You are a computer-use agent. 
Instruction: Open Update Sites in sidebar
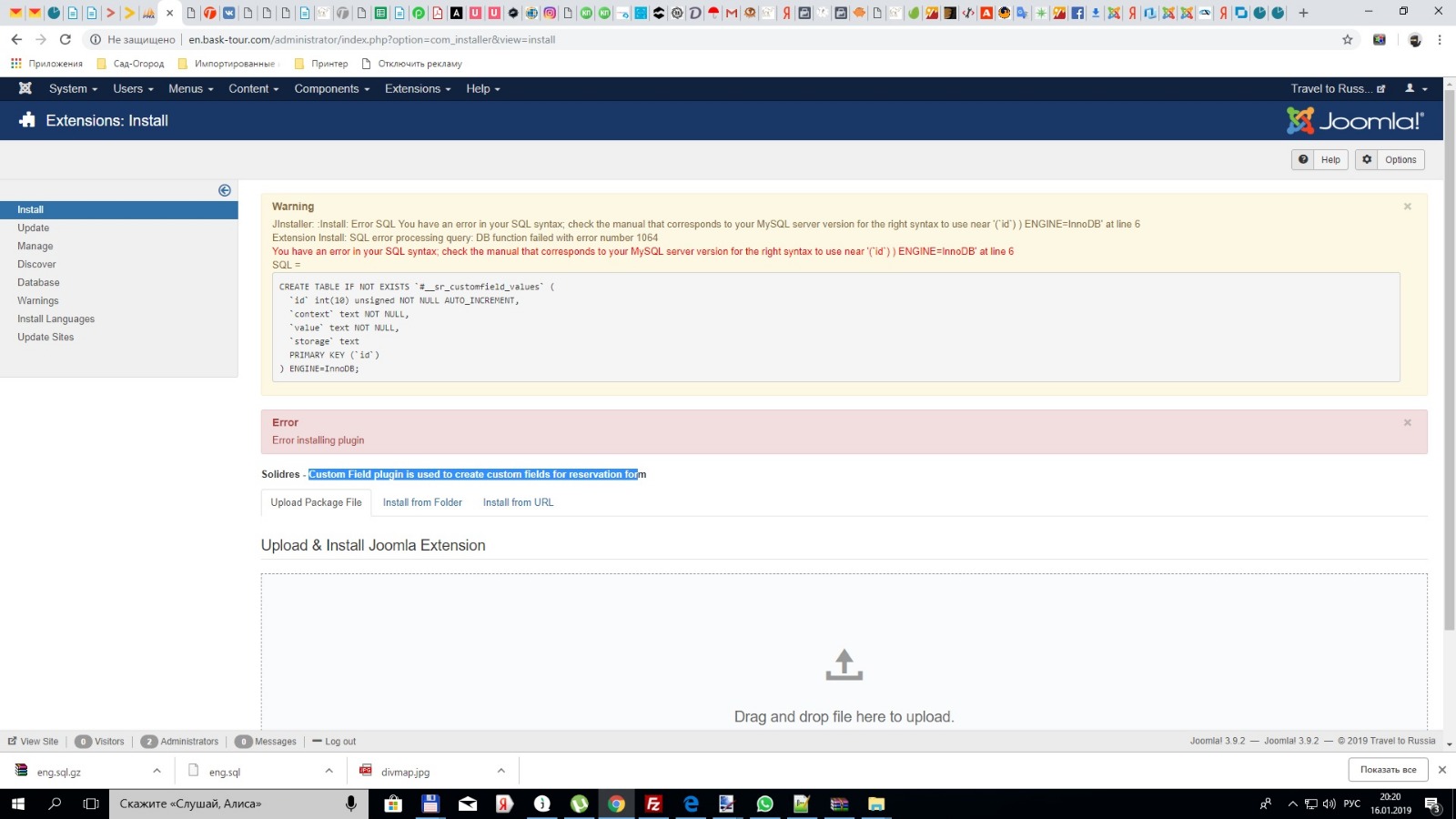(45, 337)
